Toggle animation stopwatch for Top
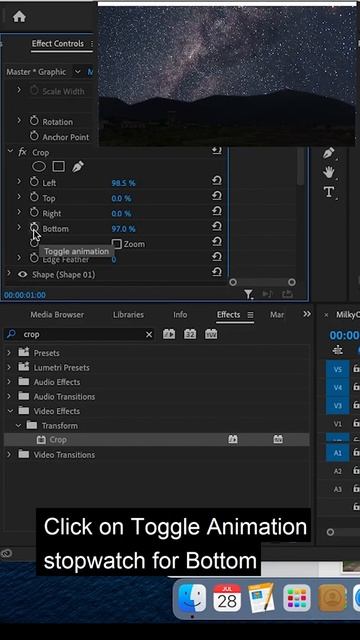360x640 pixels. click(34, 198)
